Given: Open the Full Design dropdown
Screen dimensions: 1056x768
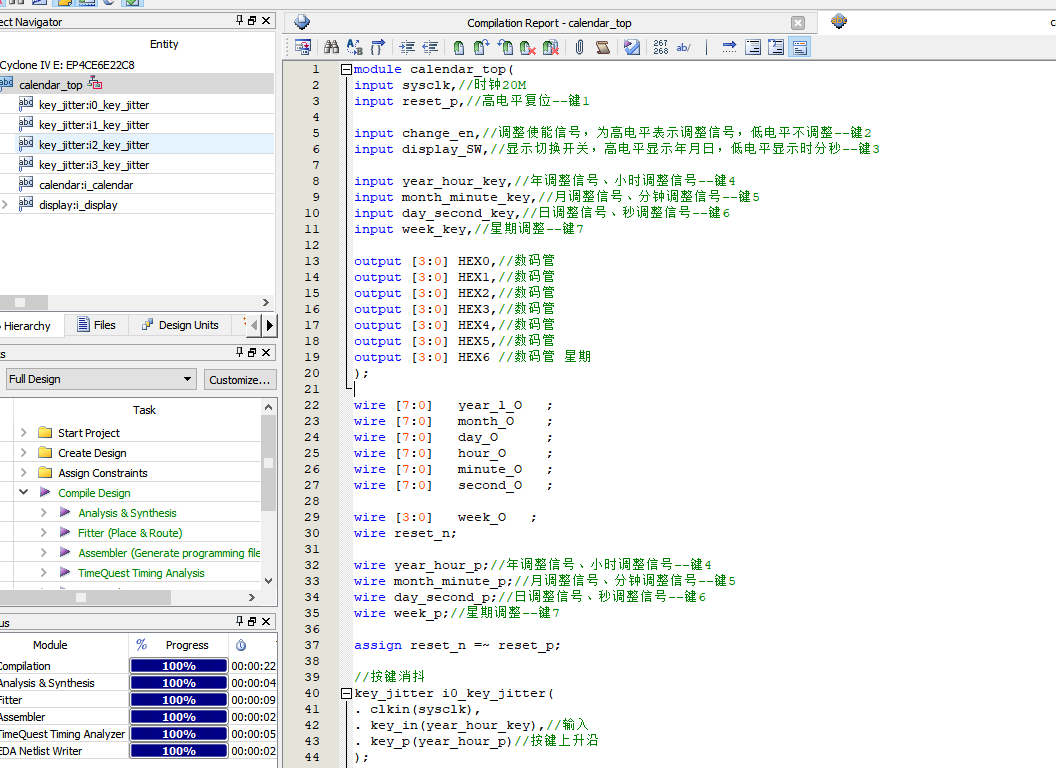Looking at the screenshot, I should 101,379.
